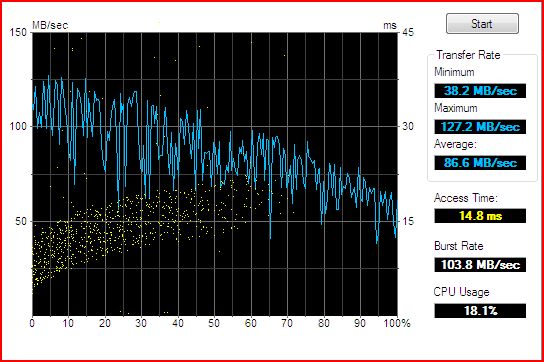The width and height of the screenshot is (544, 362).
Task: Click the 50 percent mark on the horizontal axis
Action: point(214,323)
